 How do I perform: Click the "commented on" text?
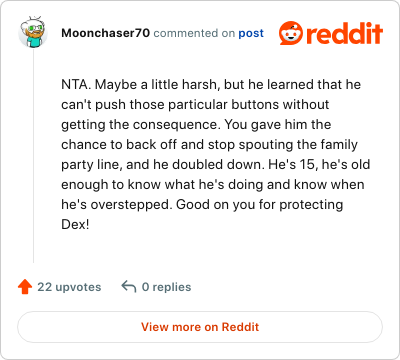tap(194, 33)
